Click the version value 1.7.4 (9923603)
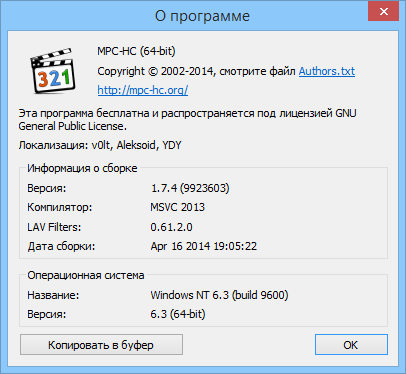The width and height of the screenshot is (406, 374). (x=190, y=188)
